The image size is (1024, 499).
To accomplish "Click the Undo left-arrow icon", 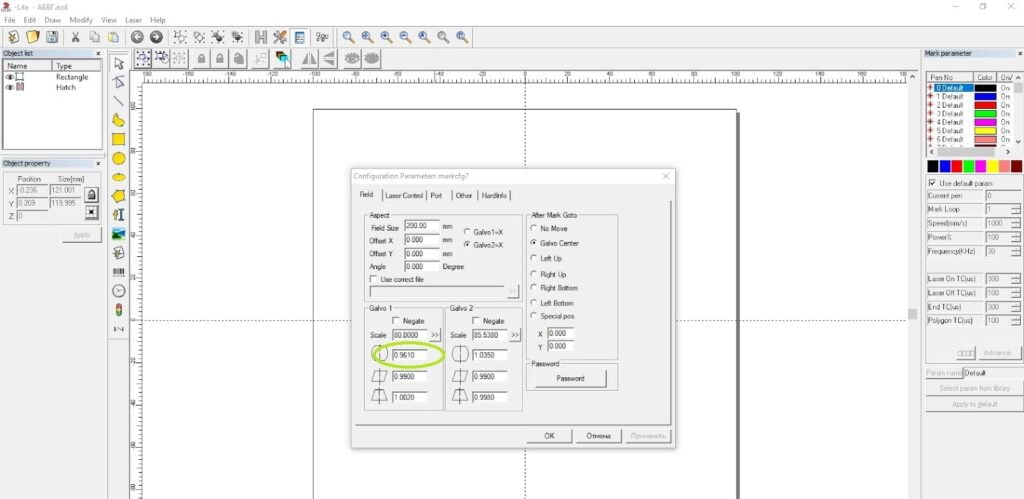I will coord(137,37).
